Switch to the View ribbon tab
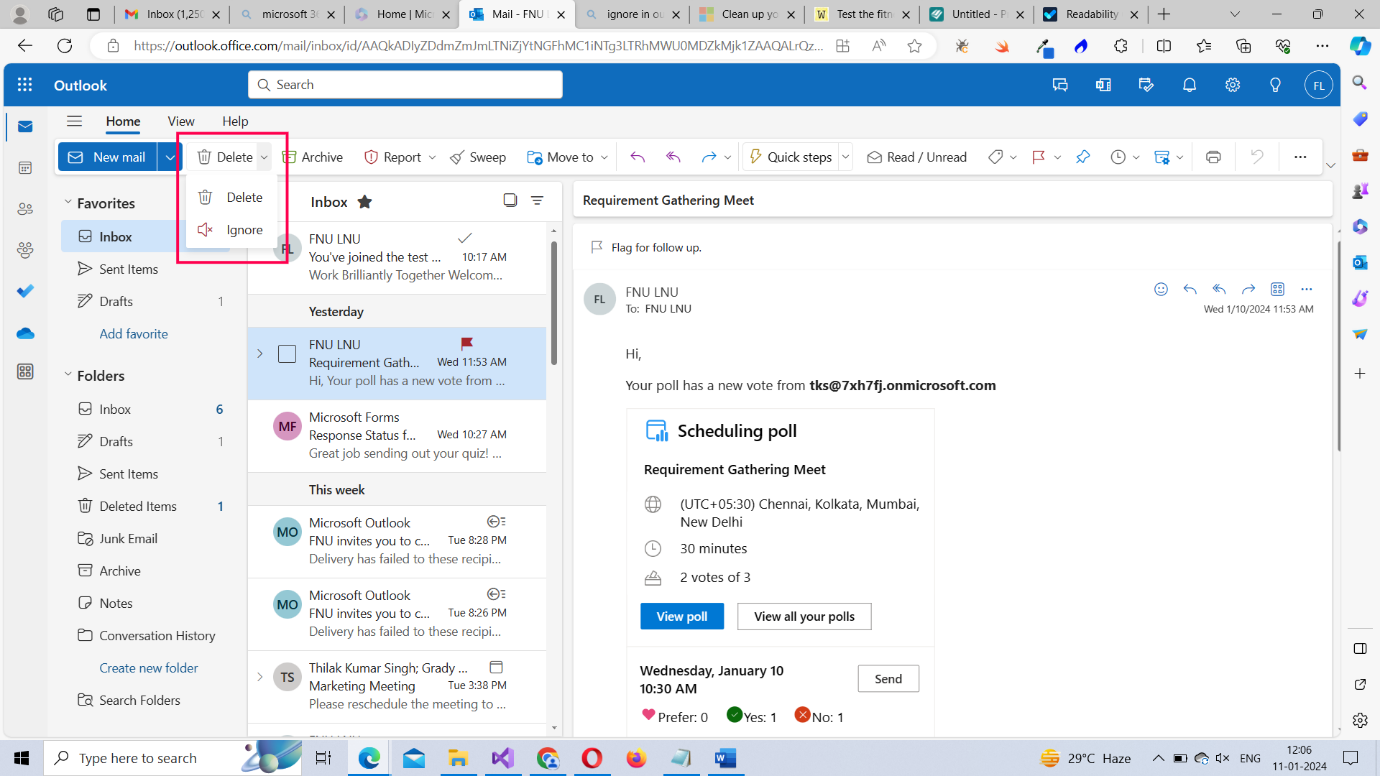Viewport: 1380px width, 776px height. pos(181,121)
